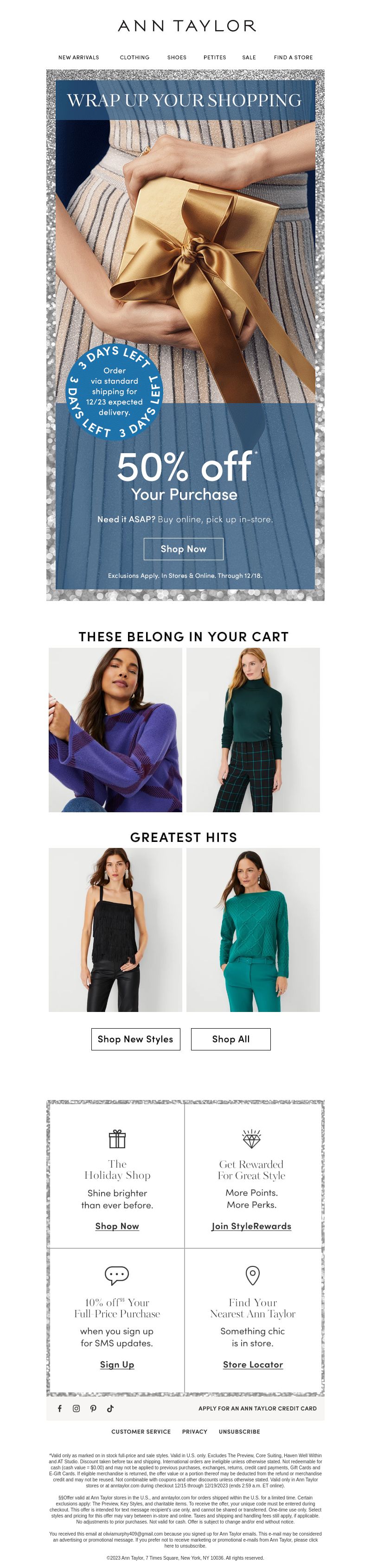Viewport: 371px width, 1568px height.
Task: Click the Holiday Shop gift box icon
Action: click(117, 1138)
